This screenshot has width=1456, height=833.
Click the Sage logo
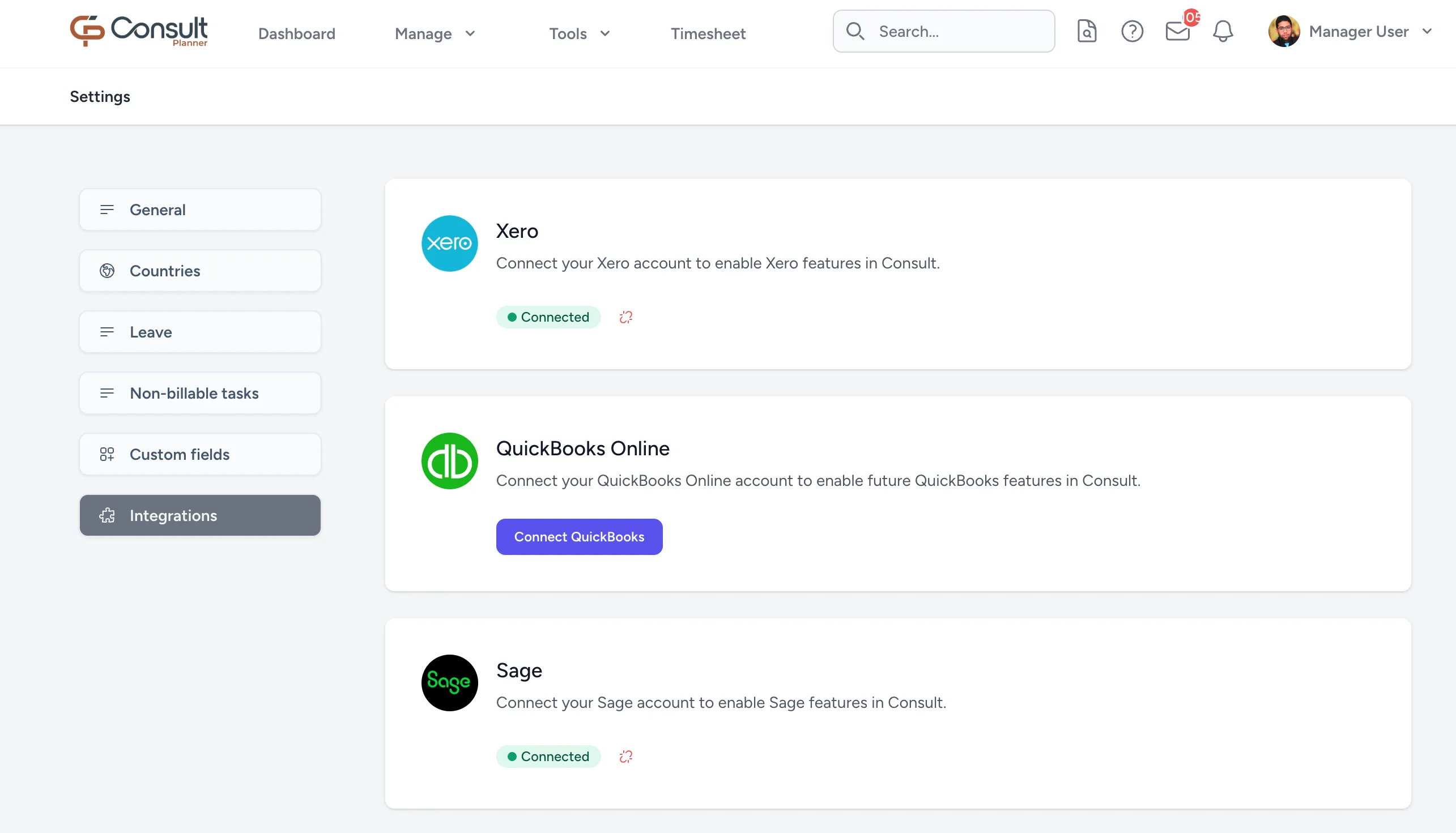(449, 682)
